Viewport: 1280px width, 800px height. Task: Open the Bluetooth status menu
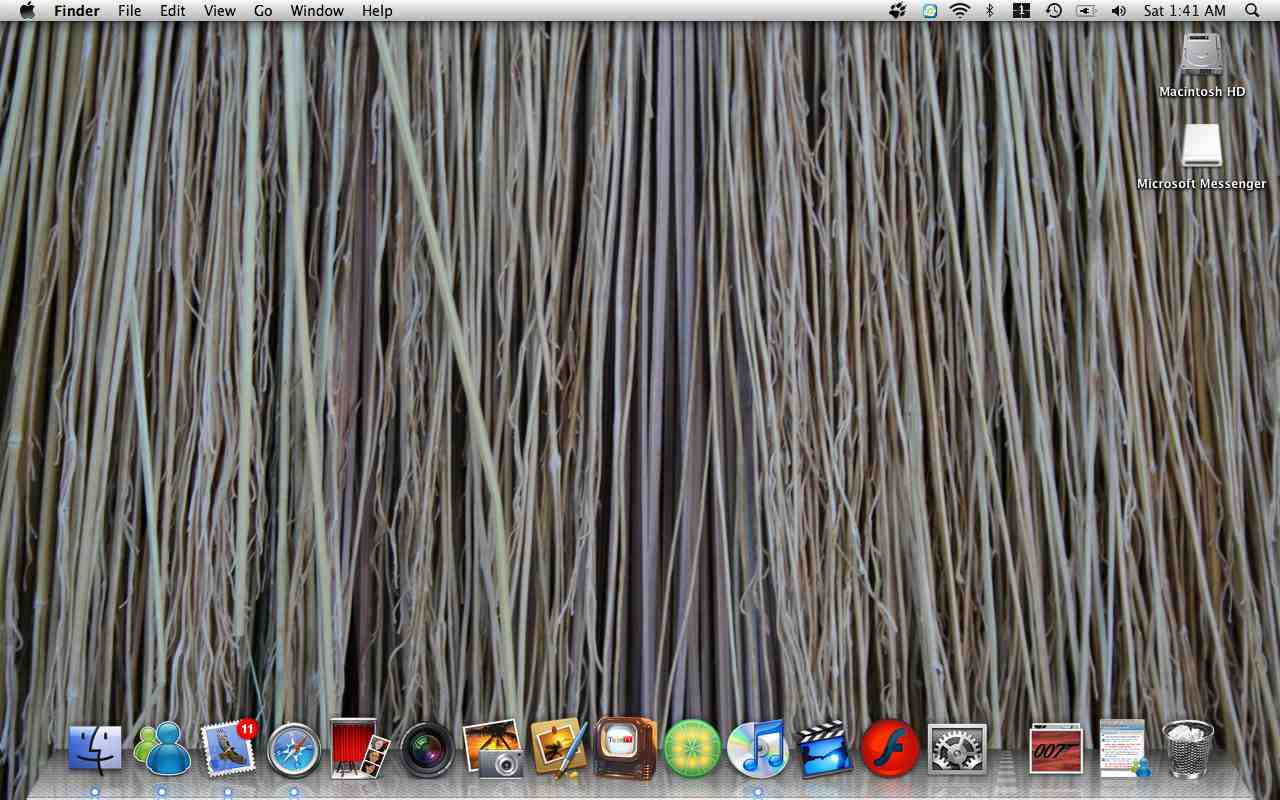[990, 11]
